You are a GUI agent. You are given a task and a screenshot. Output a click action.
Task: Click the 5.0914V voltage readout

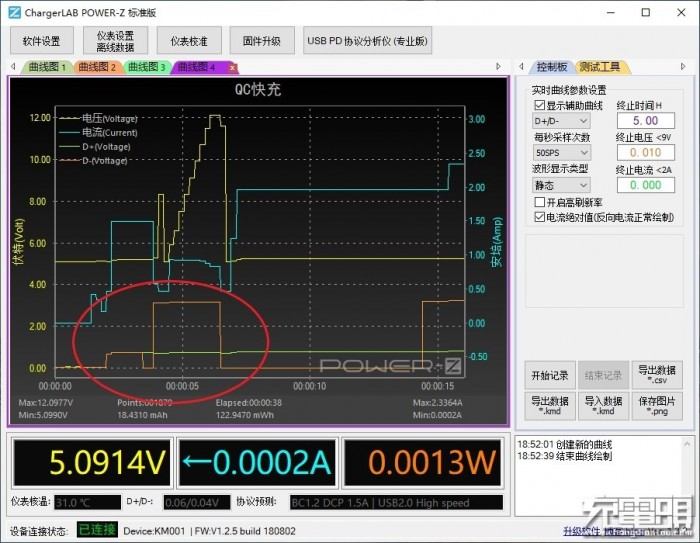click(92, 462)
